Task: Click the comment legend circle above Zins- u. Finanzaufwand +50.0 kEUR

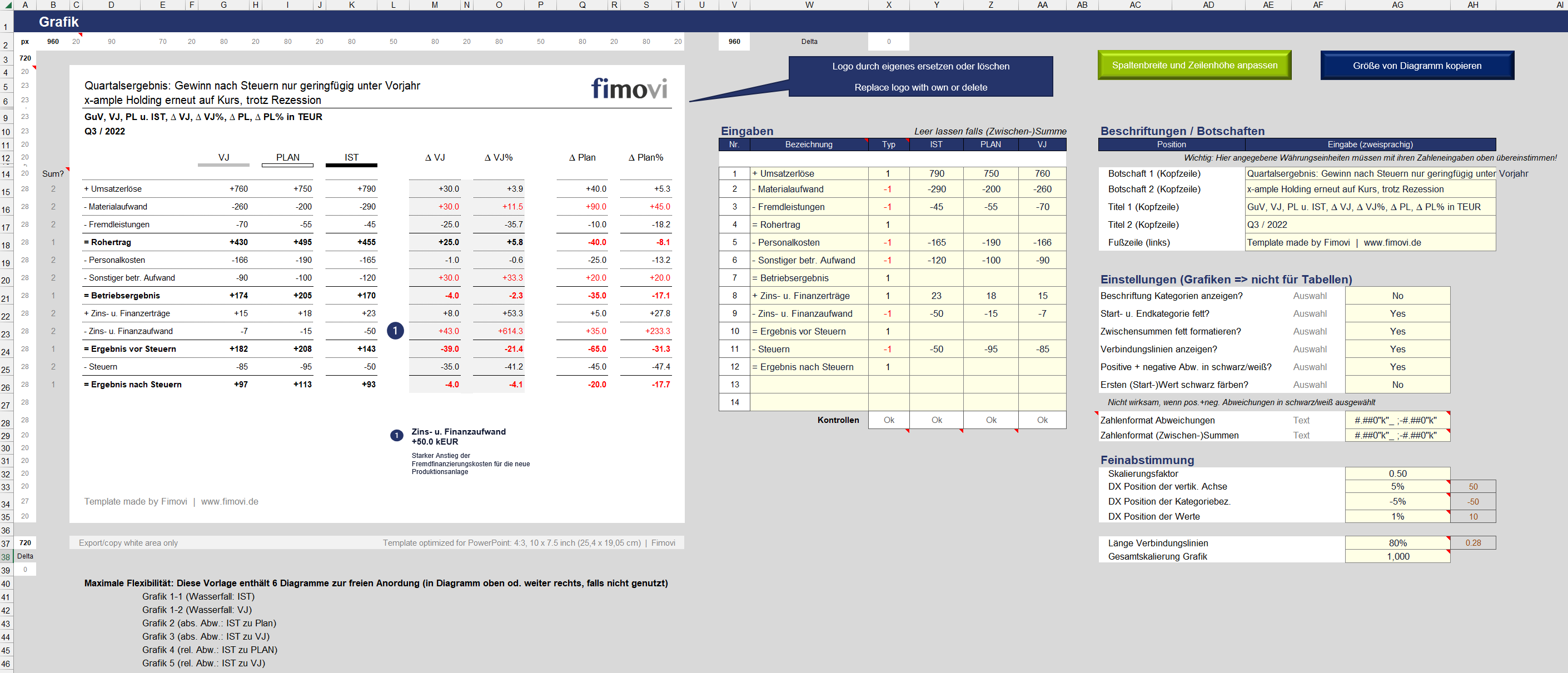Action: tap(396, 436)
